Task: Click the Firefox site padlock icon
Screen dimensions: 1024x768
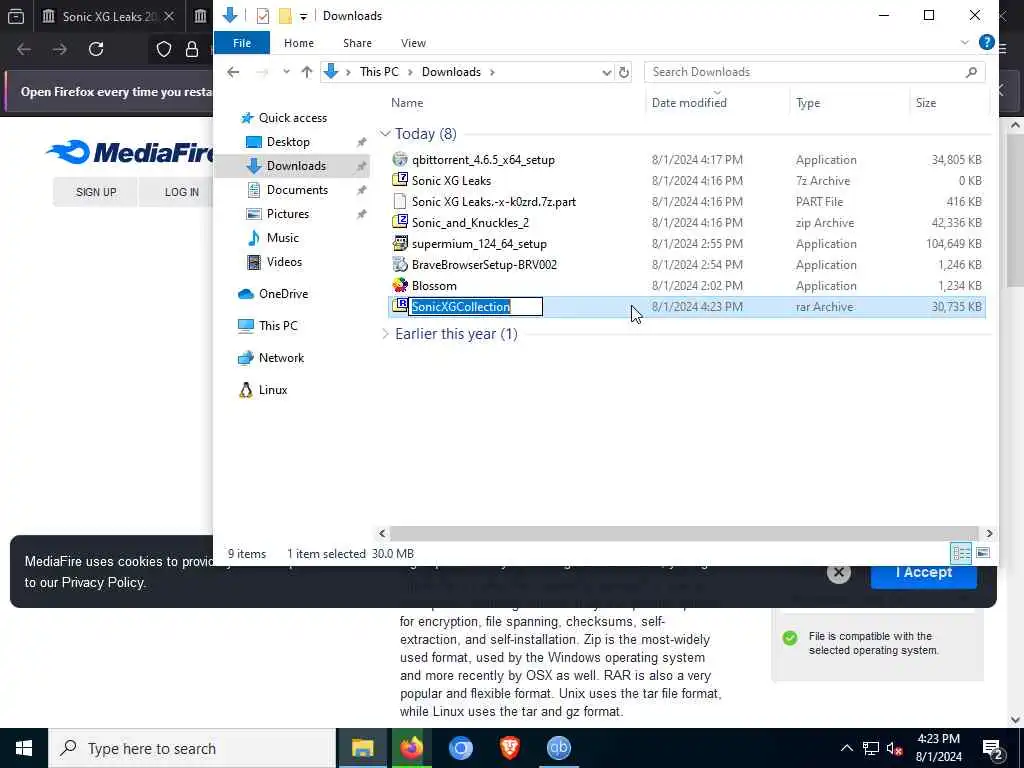Action: (192, 49)
